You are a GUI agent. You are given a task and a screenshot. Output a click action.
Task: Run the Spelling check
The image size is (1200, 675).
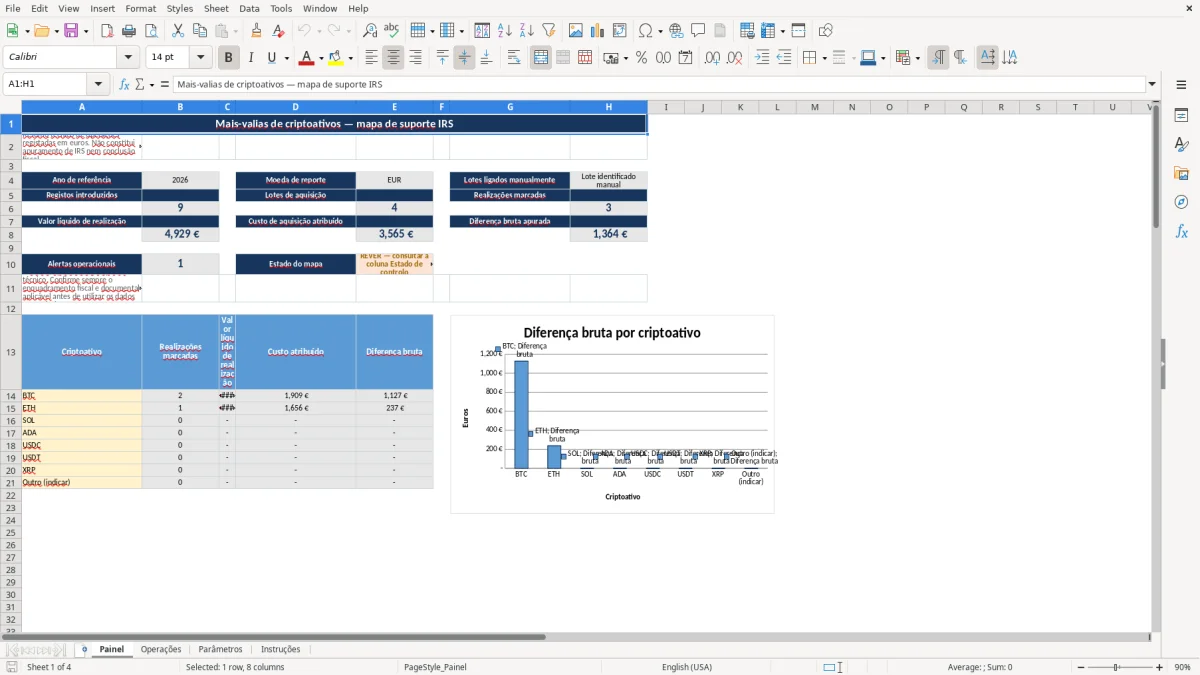(392, 31)
